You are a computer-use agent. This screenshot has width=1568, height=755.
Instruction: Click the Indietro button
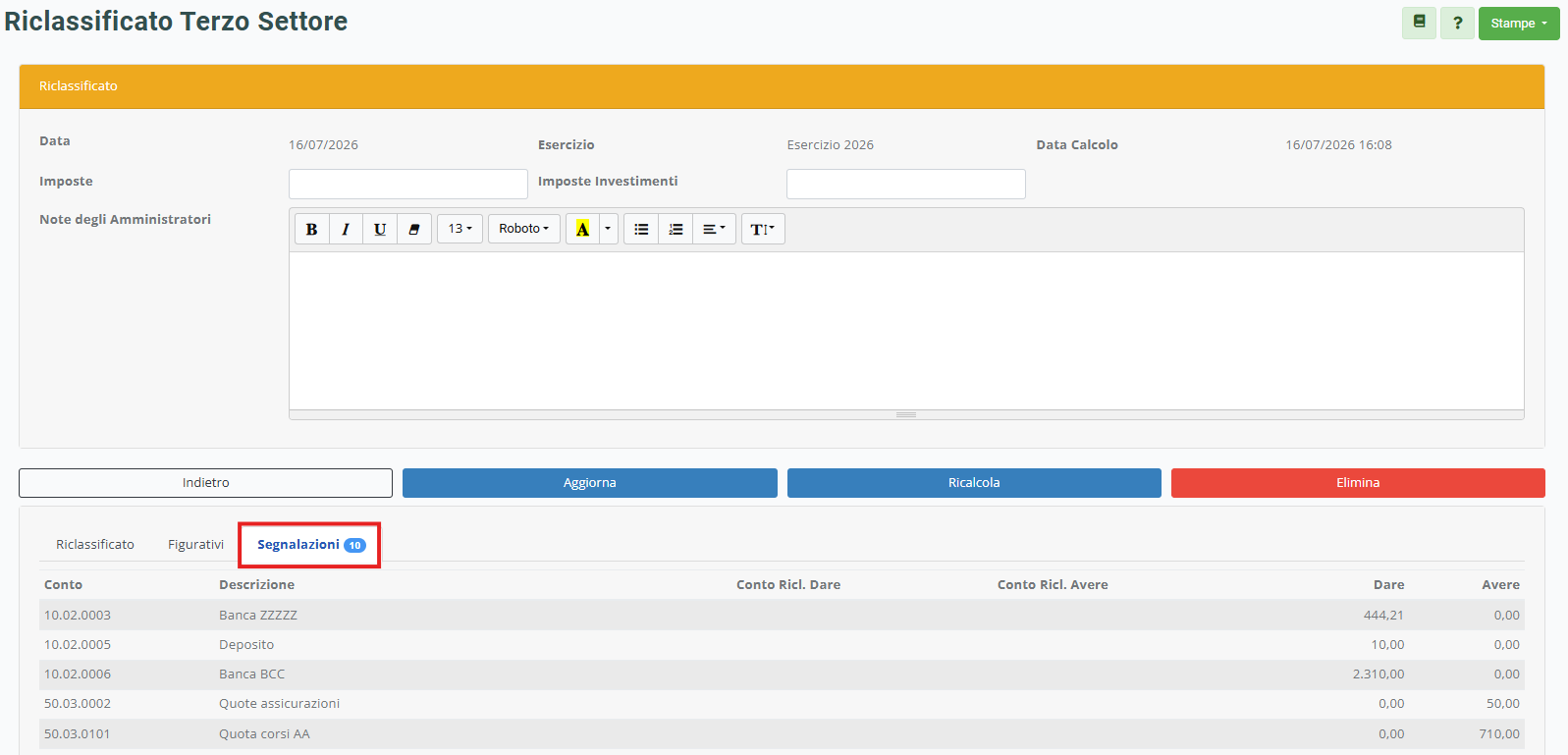[x=205, y=483]
